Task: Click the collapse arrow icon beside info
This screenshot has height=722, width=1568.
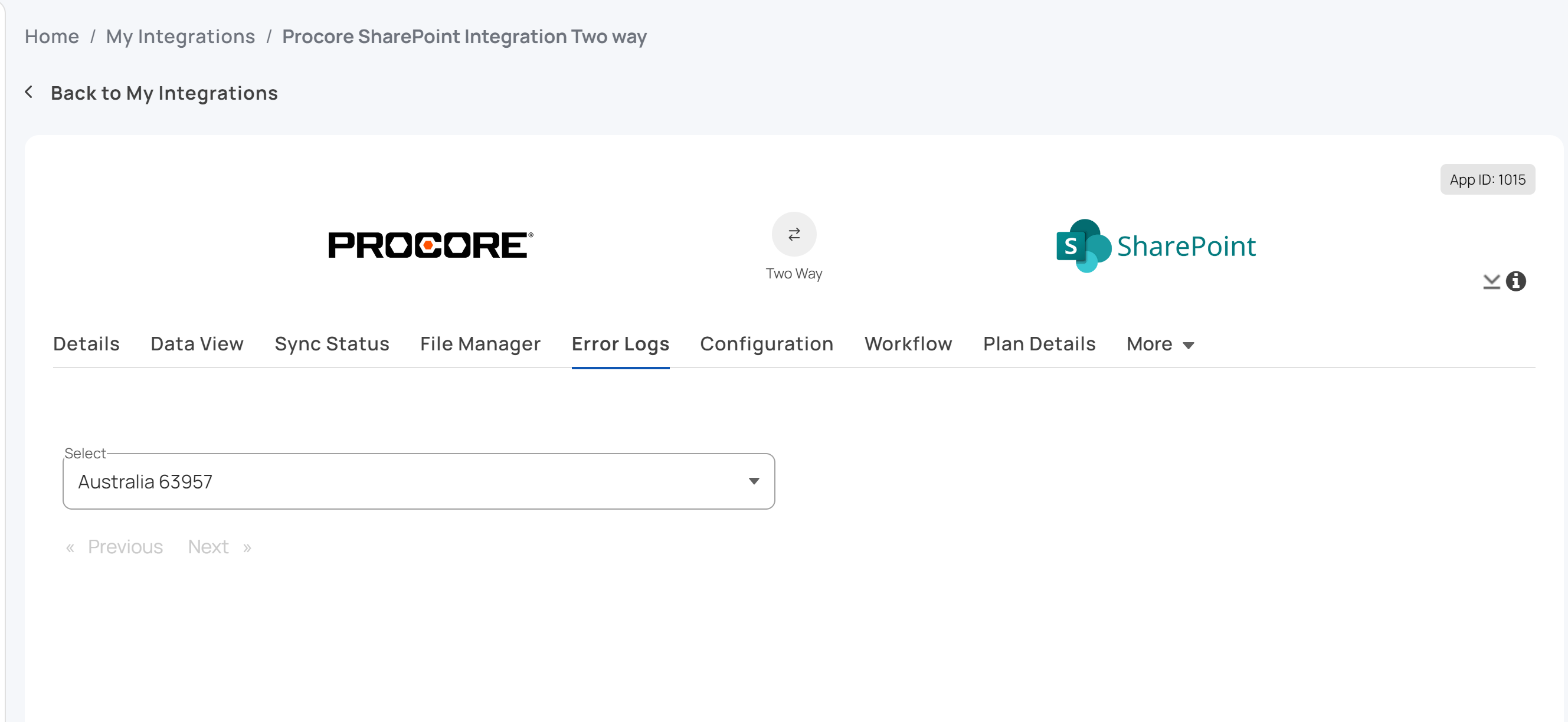Action: [1491, 281]
